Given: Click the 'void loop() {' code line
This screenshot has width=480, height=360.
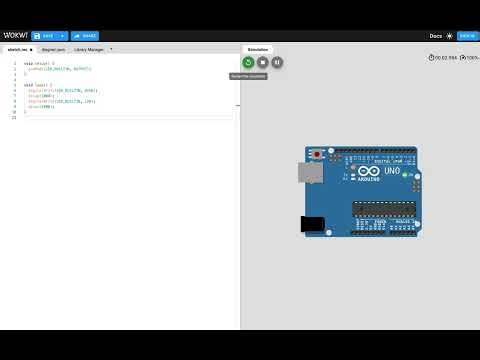Looking at the screenshot, I should 38,85.
